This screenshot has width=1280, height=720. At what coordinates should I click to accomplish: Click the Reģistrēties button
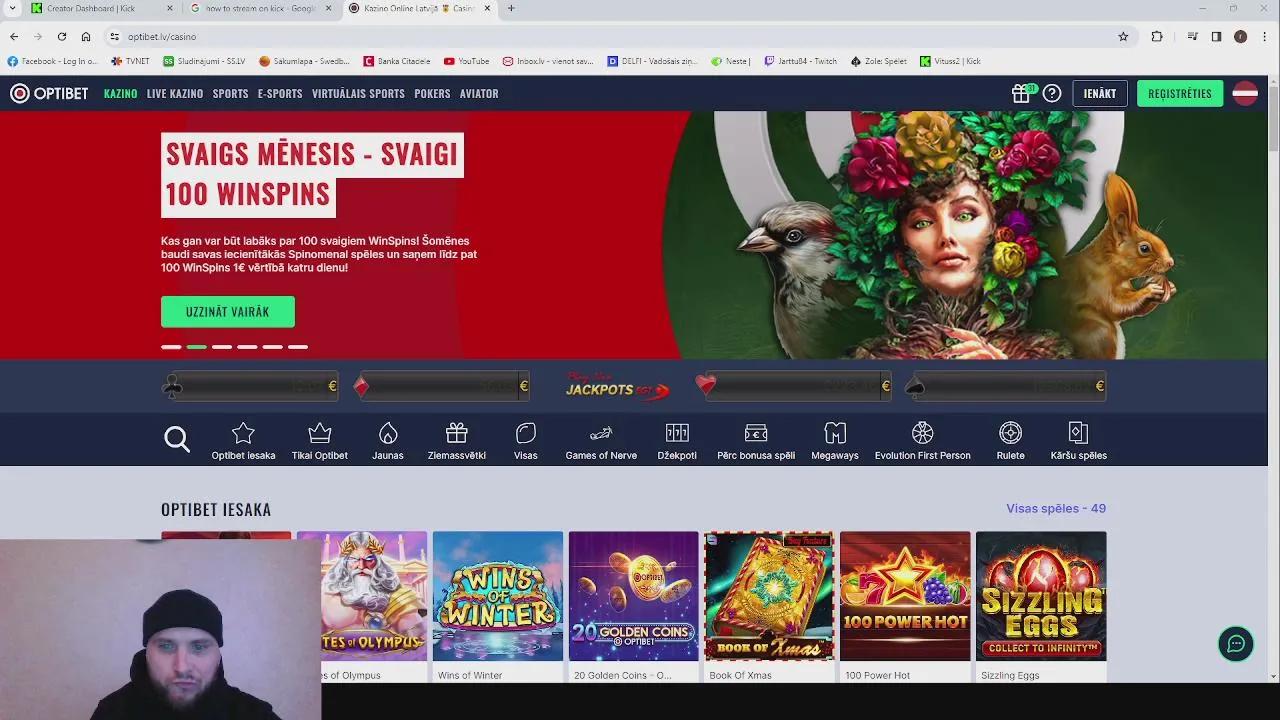(x=1180, y=93)
